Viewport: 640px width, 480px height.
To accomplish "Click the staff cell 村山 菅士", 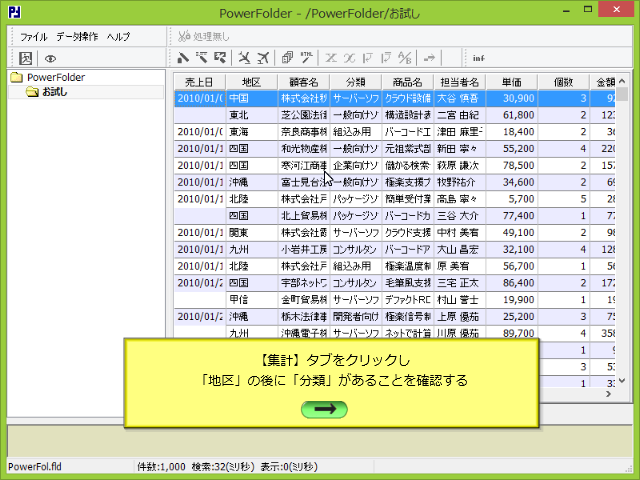I will [x=460, y=300].
